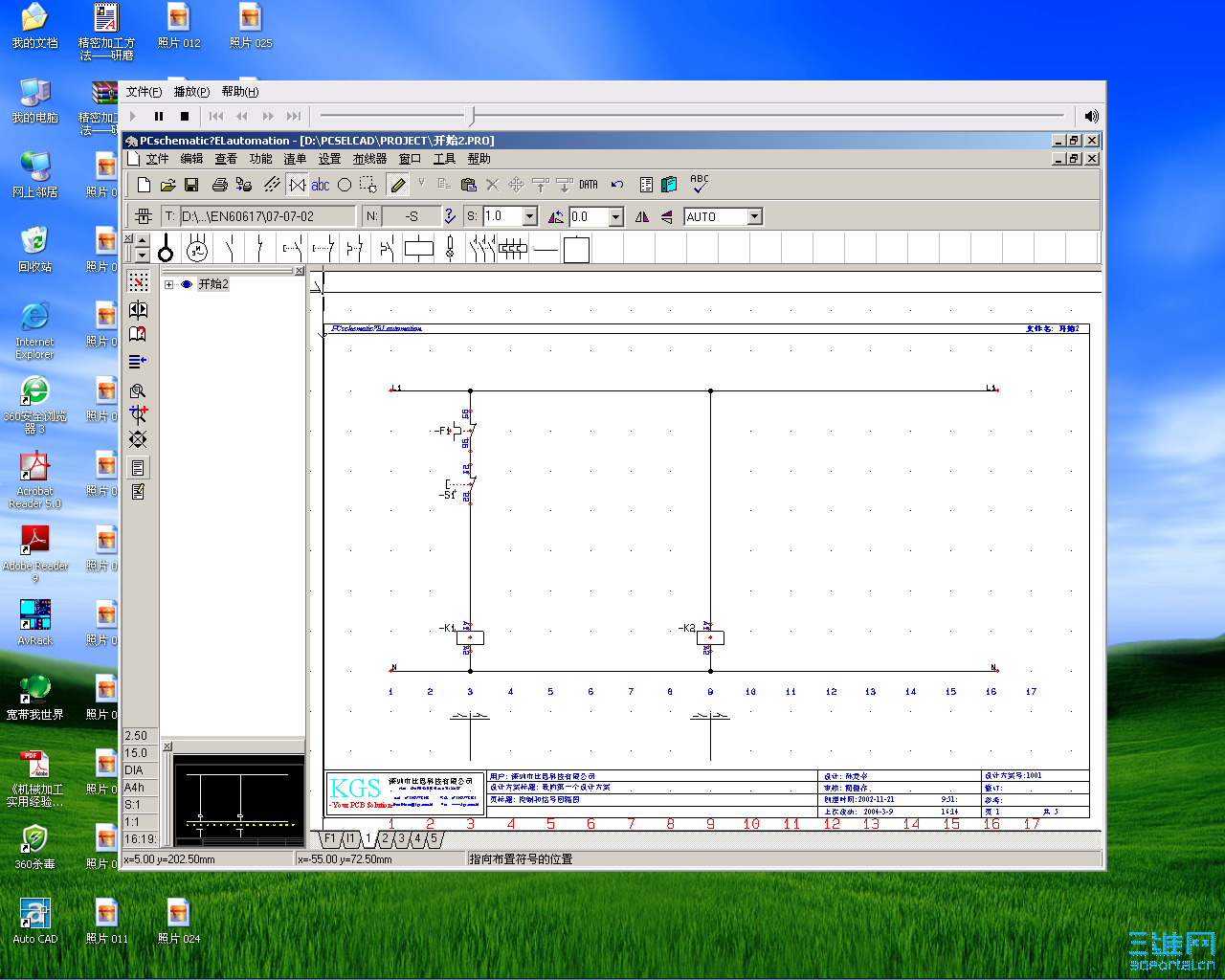Click the DATA object data button
Image resolution: width=1225 pixels, height=980 pixels.
tap(589, 185)
